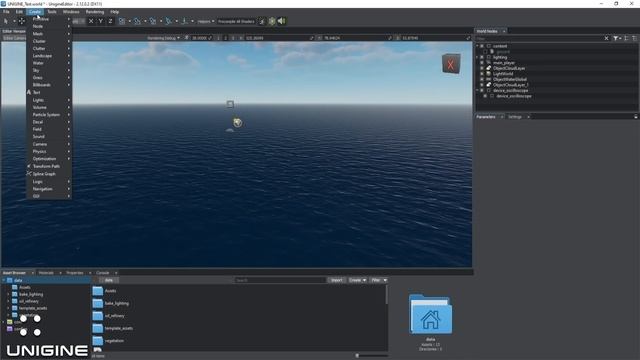The image size is (640, 360).
Task: Open the Tools menu
Action: (52, 12)
